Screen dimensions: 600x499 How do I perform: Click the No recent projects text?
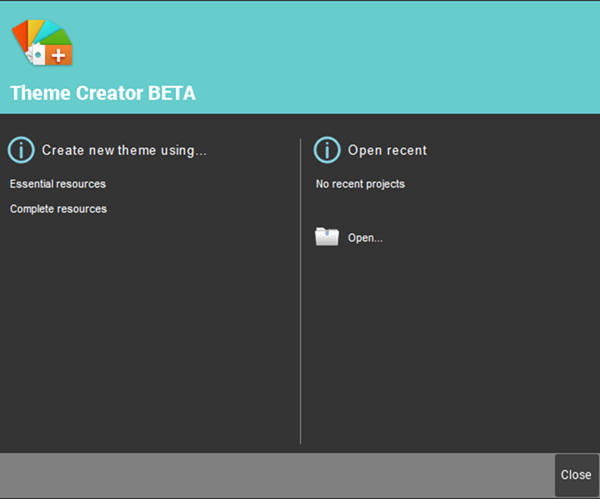(360, 184)
